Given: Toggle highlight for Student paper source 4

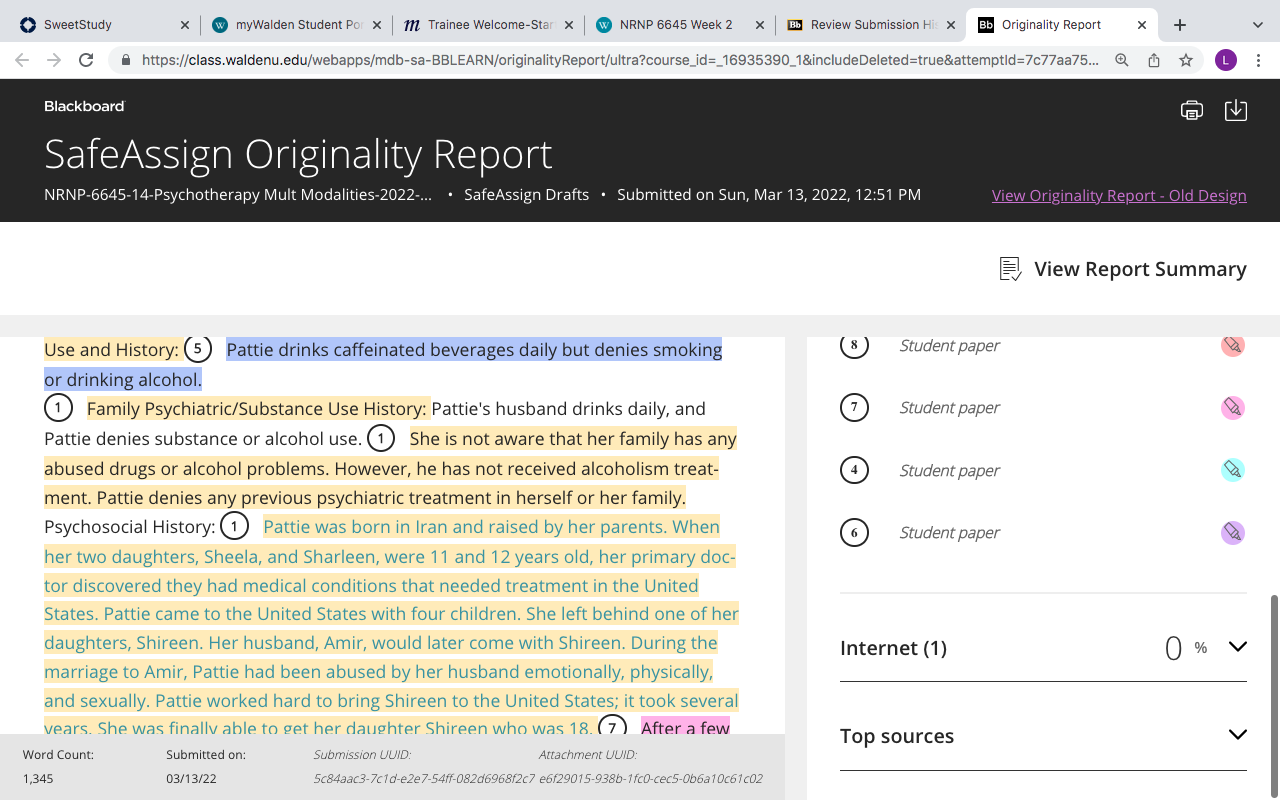Looking at the screenshot, I should tap(1233, 470).
